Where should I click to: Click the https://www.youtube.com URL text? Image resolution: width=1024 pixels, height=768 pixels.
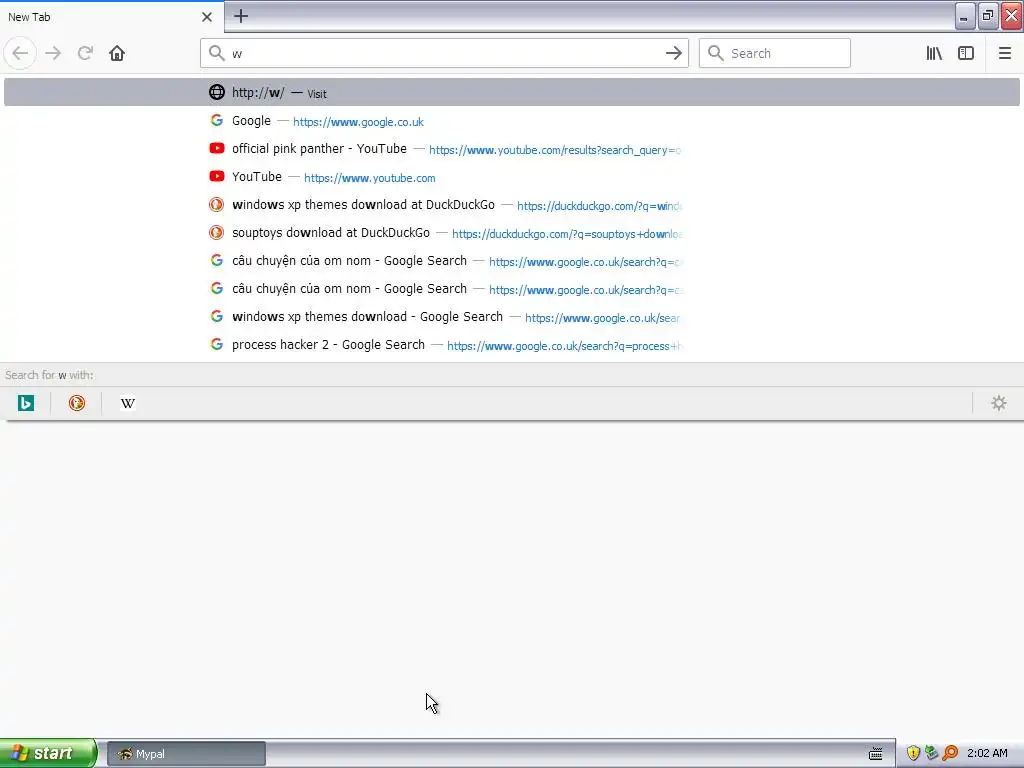370,178
